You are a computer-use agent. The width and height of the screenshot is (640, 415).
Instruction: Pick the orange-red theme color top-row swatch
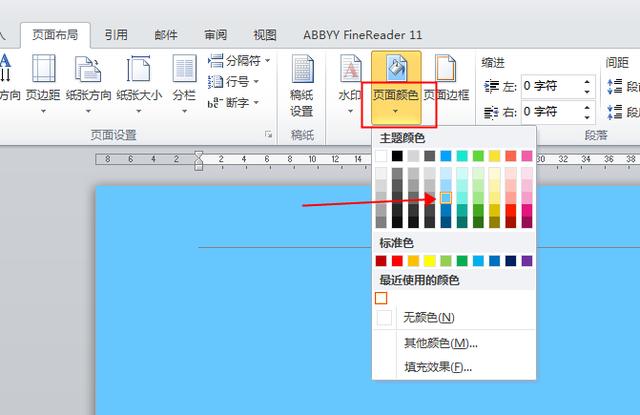tap(511, 156)
